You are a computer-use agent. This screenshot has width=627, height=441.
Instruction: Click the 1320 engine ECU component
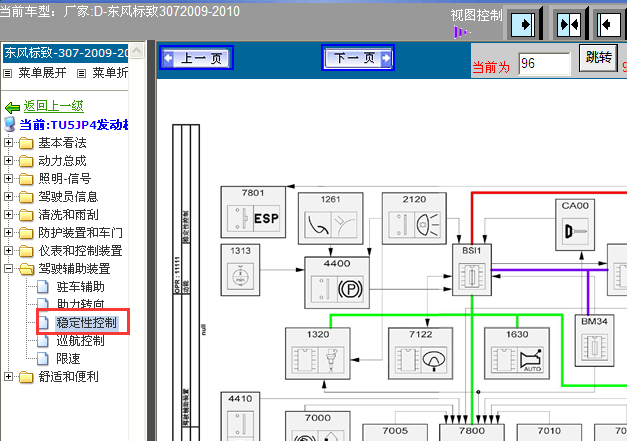click(x=318, y=353)
